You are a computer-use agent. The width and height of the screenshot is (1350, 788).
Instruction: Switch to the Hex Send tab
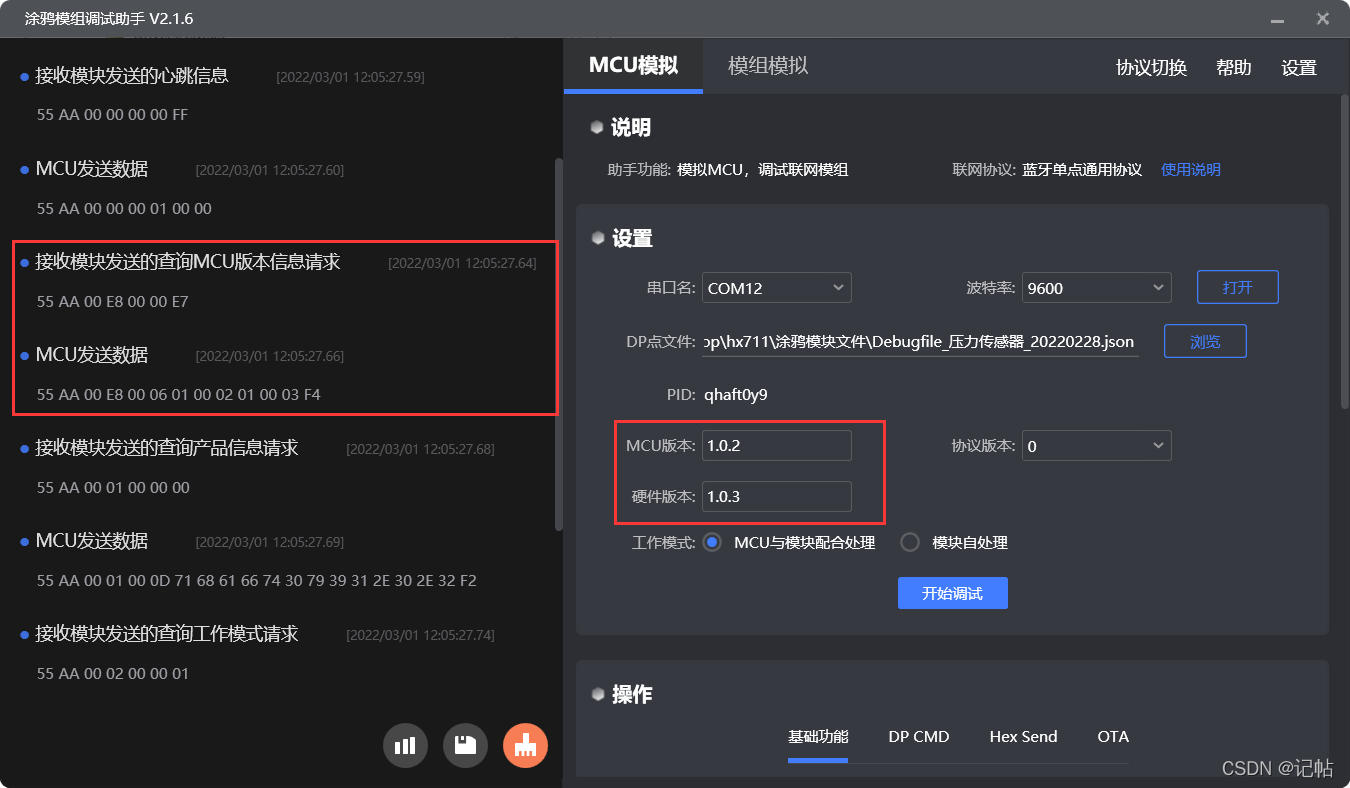point(1023,737)
